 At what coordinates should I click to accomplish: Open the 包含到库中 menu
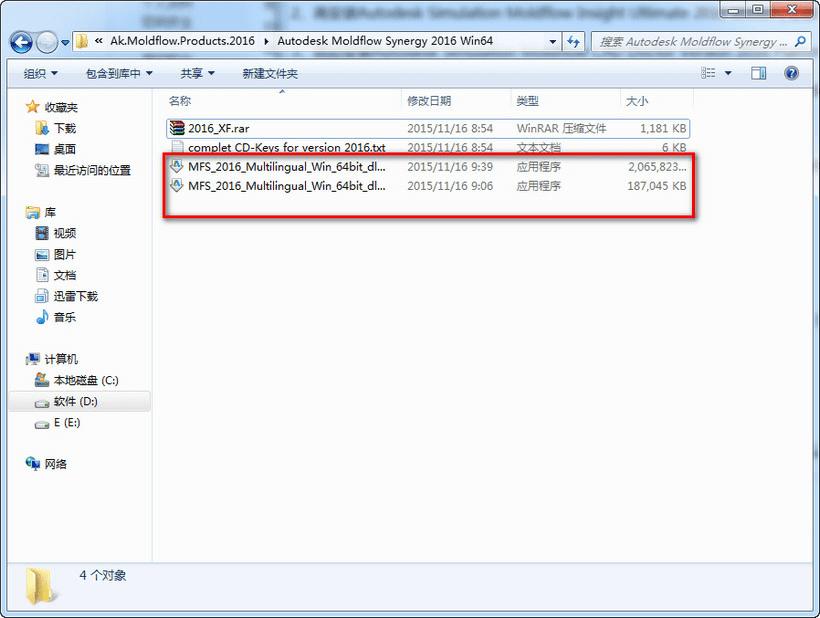pos(119,74)
